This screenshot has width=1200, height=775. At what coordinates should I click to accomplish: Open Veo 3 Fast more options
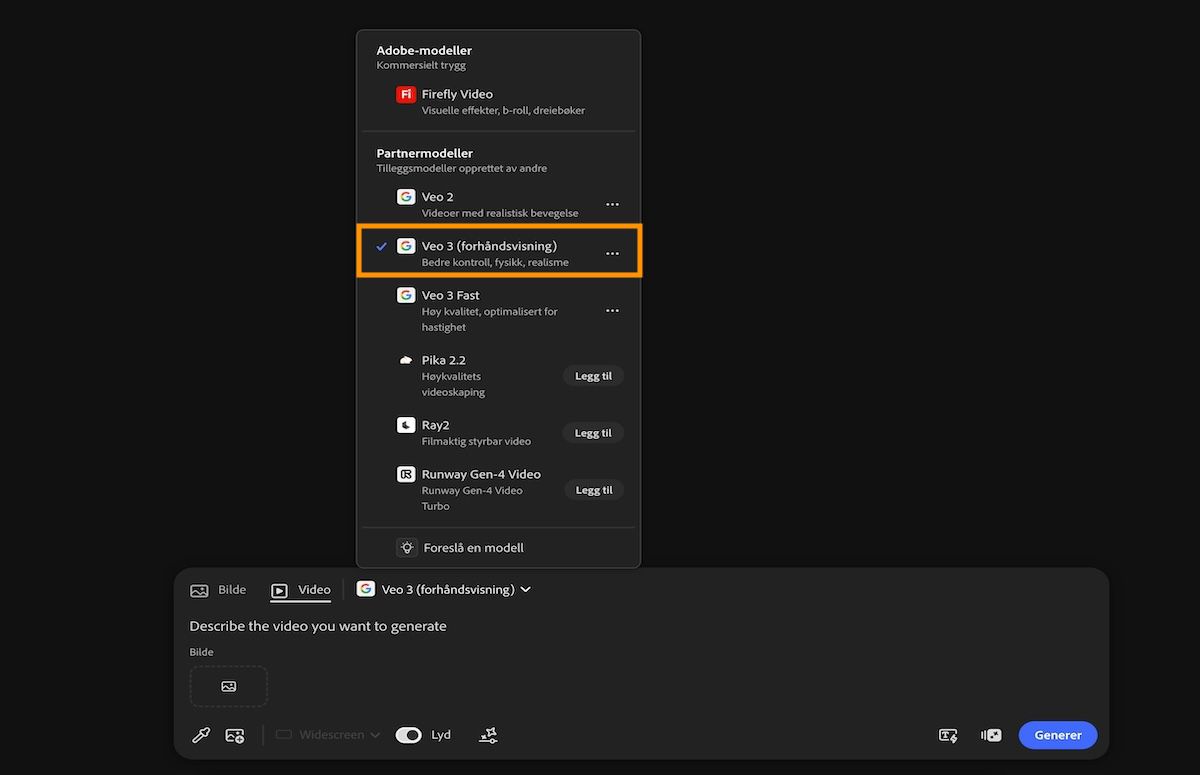pyautogui.click(x=612, y=311)
